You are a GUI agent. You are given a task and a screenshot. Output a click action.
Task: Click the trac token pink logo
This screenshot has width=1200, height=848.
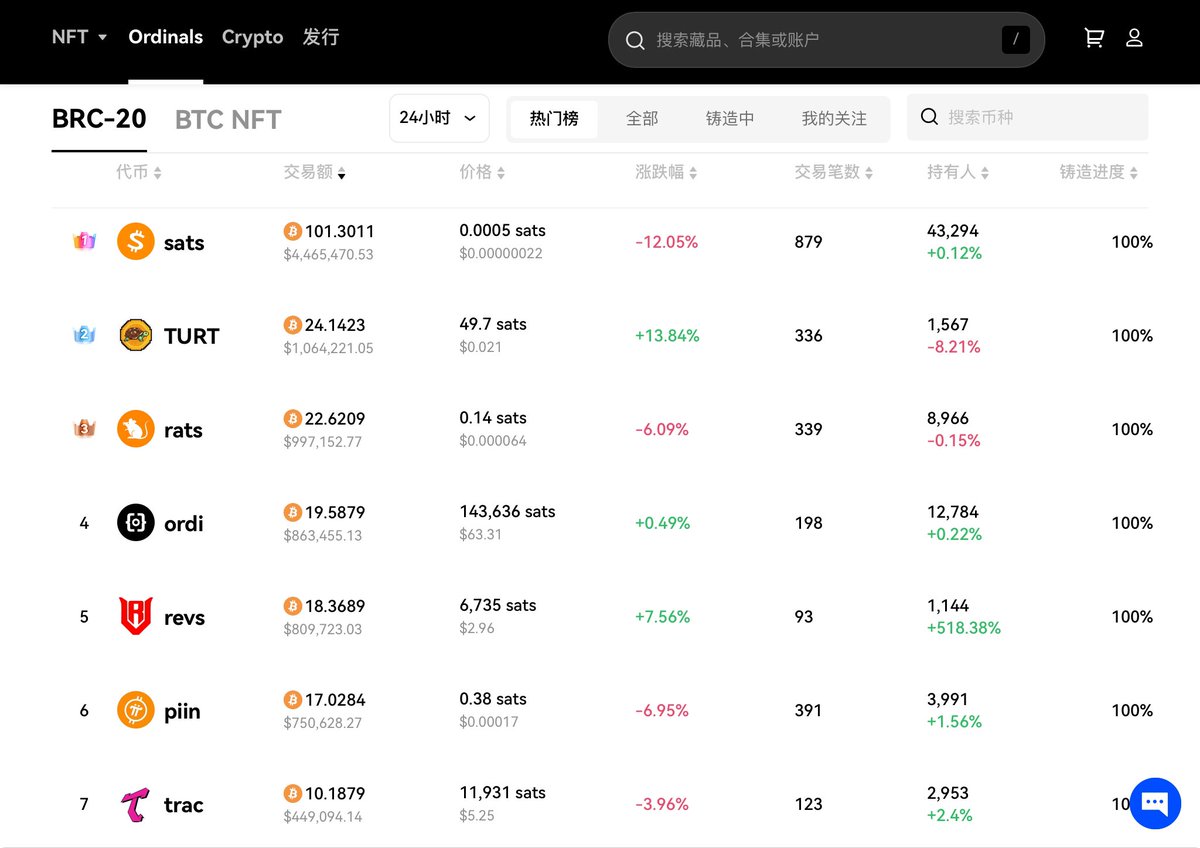(136, 804)
